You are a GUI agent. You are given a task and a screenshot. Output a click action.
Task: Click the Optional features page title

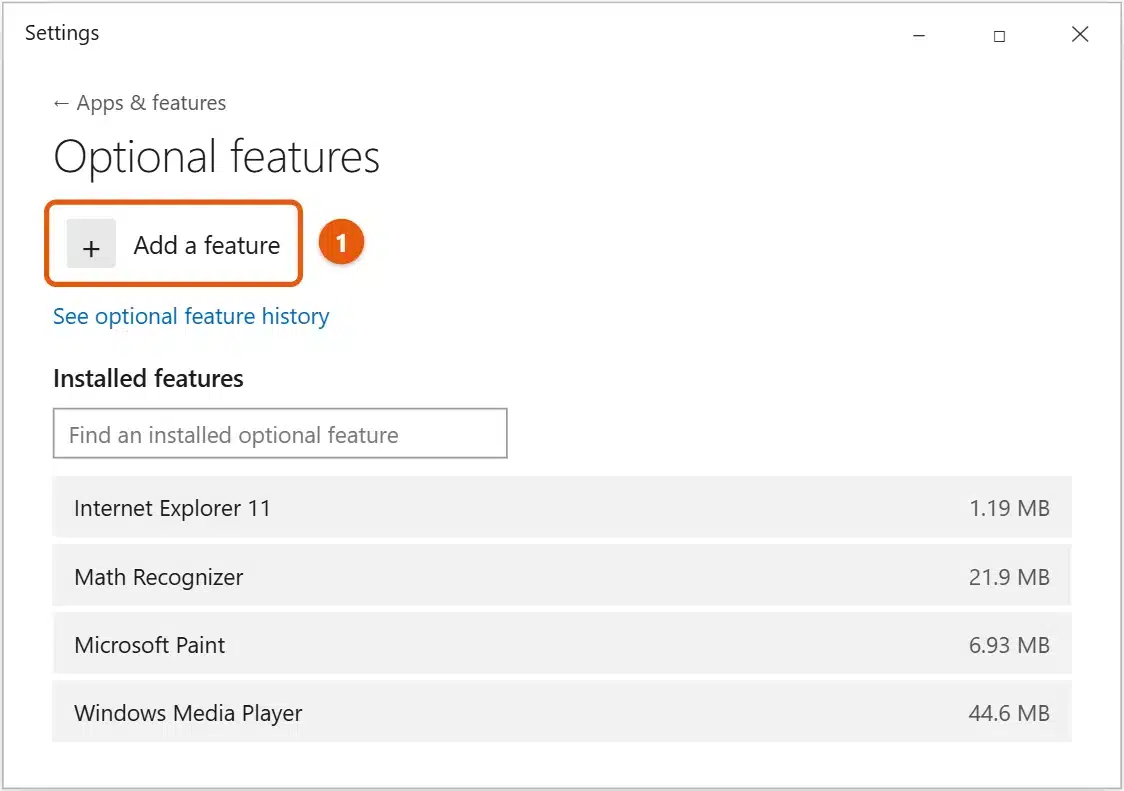(216, 158)
